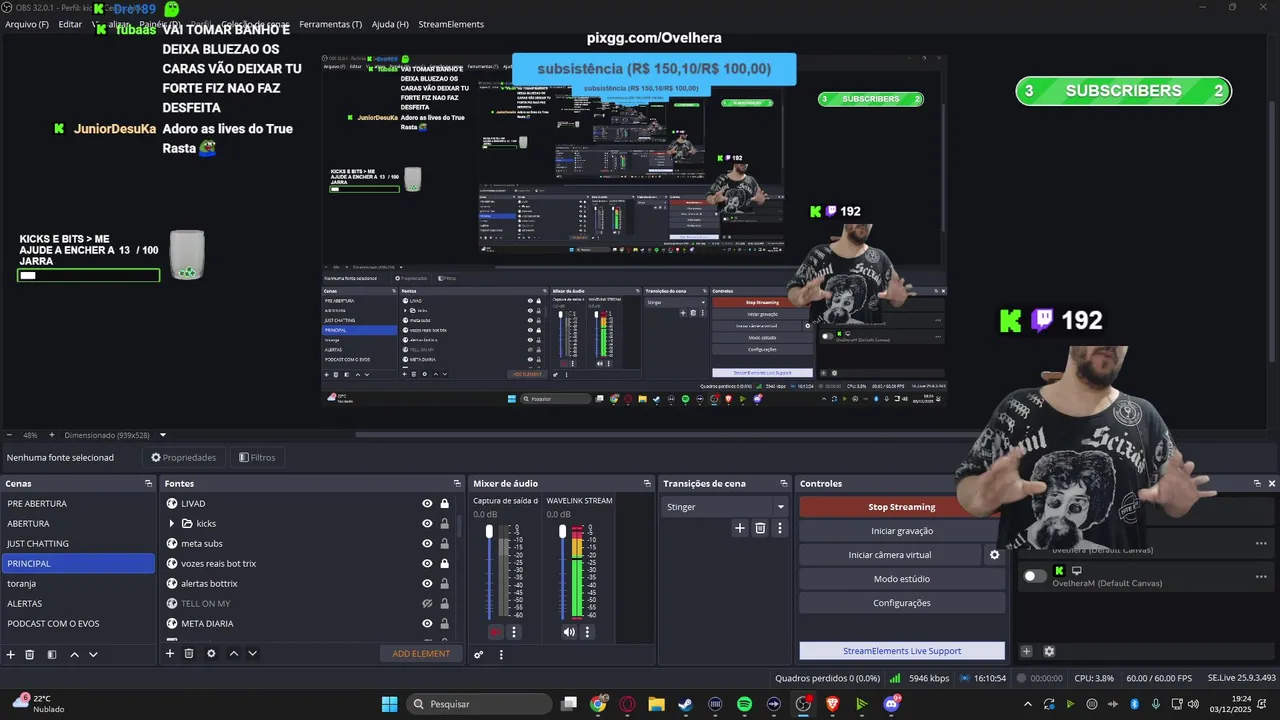This screenshot has height=720, width=1280.
Task: Open preview scaling dropdown next to Dimensionado
Action: [x=163, y=435]
